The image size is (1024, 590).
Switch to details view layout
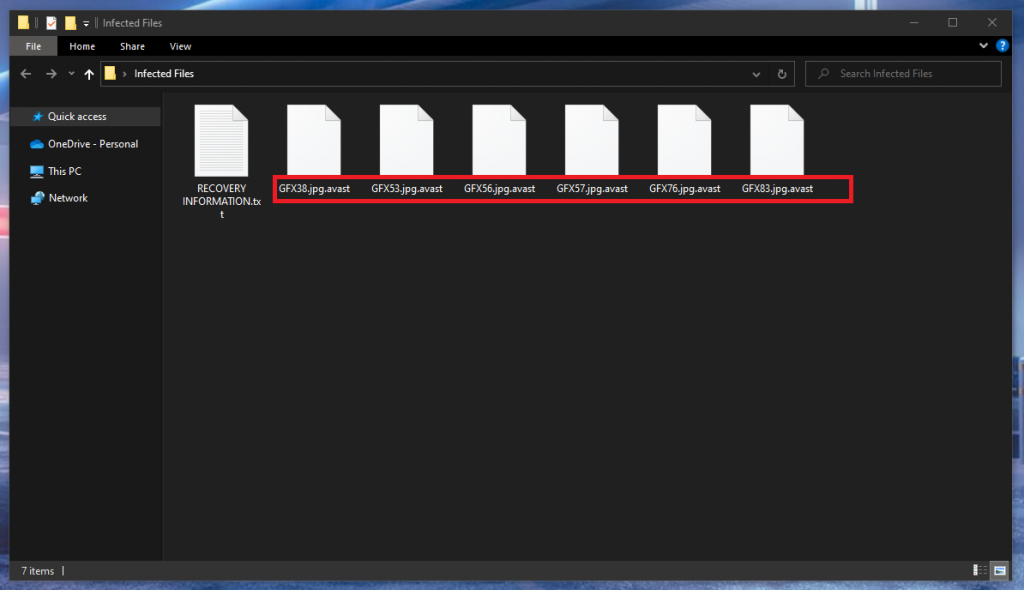(x=980, y=570)
